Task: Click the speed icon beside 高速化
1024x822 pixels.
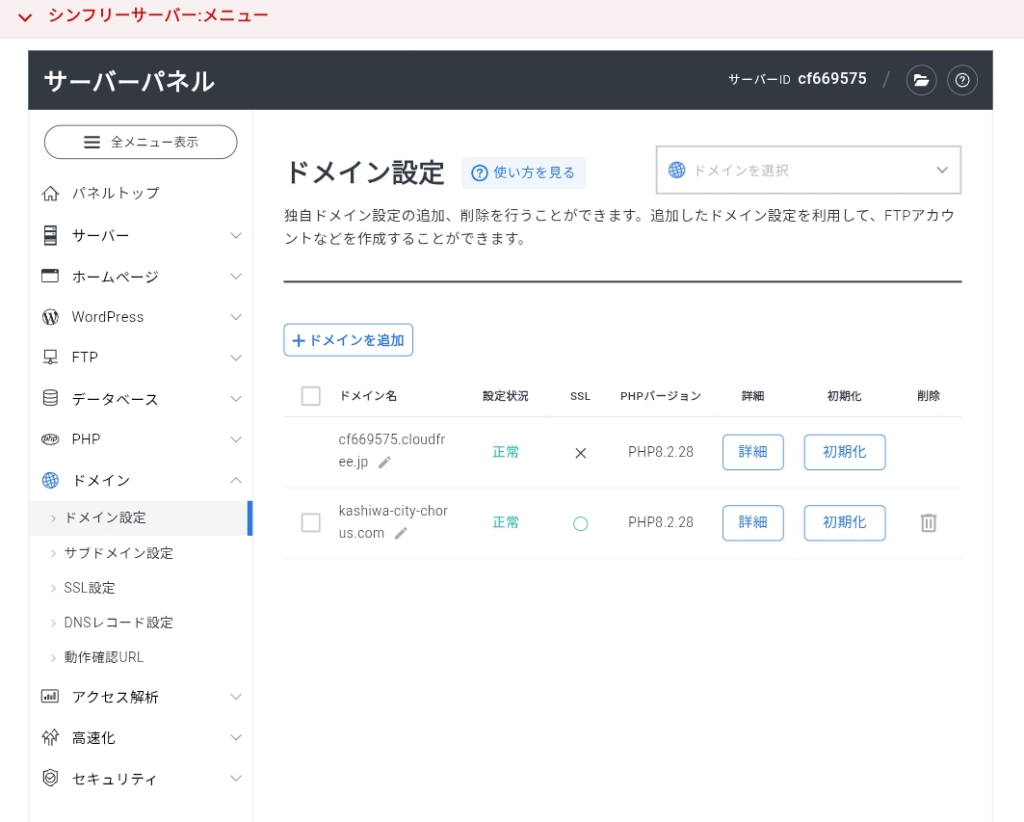Action: pyautogui.click(x=50, y=738)
